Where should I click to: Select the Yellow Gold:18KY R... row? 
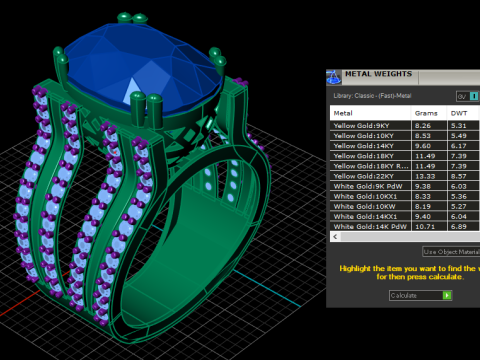pyautogui.click(x=405, y=166)
